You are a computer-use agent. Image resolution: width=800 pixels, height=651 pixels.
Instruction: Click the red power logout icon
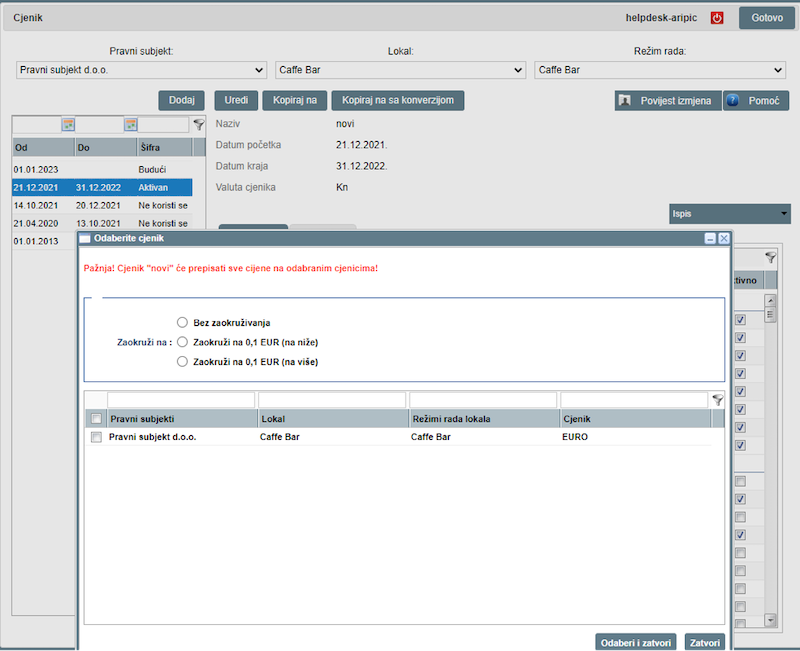click(x=717, y=18)
